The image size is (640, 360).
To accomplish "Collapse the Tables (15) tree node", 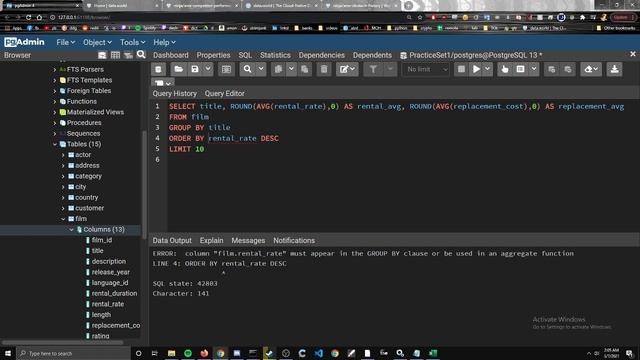I will (x=55, y=144).
